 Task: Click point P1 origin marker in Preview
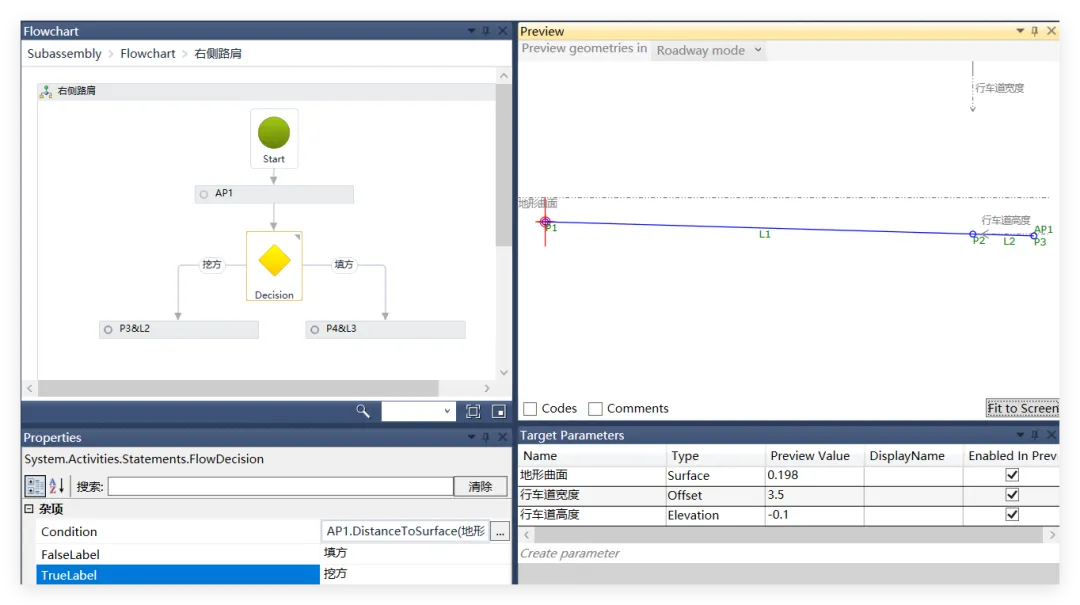(x=545, y=222)
